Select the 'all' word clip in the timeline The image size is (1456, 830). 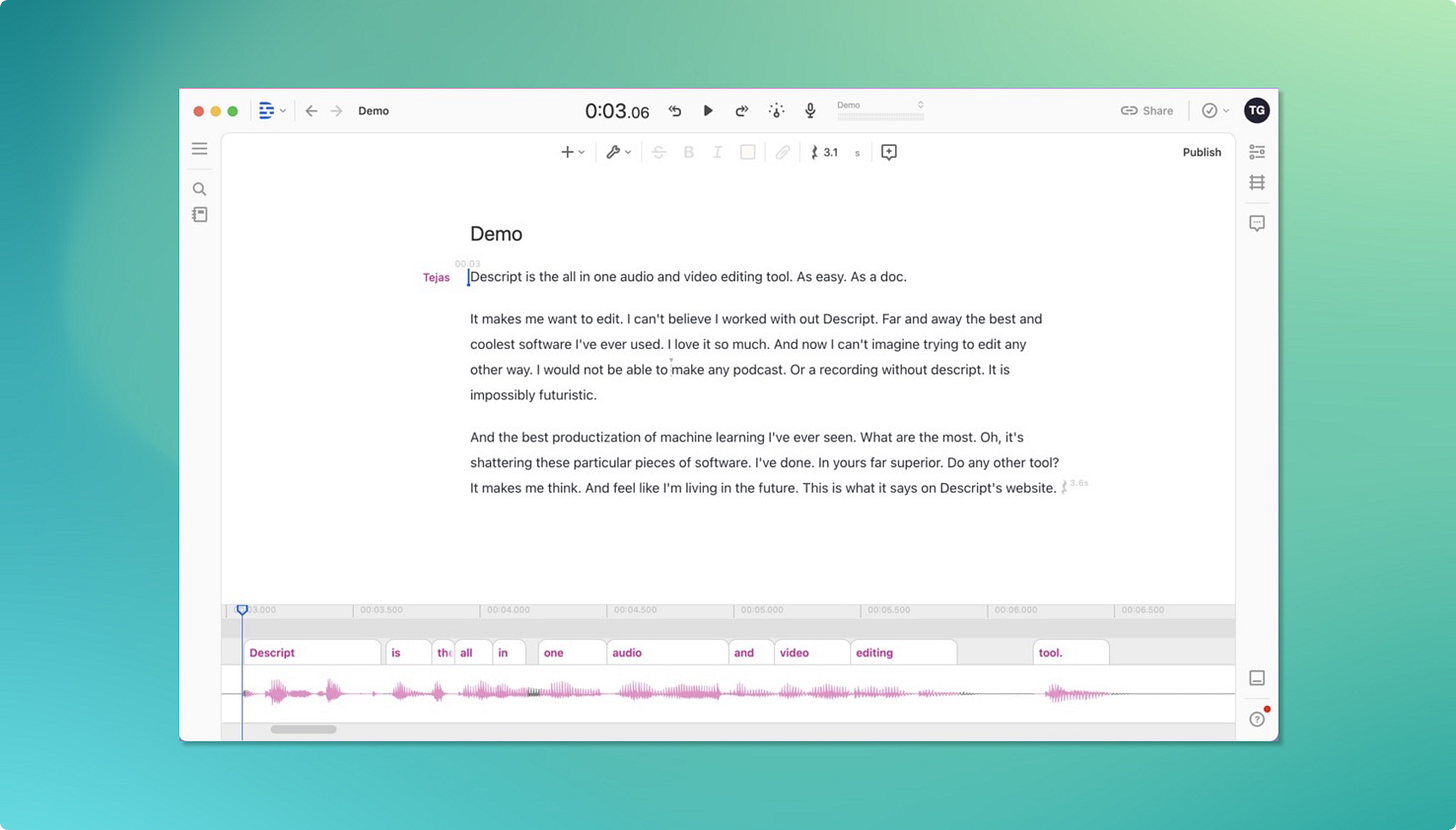474,652
